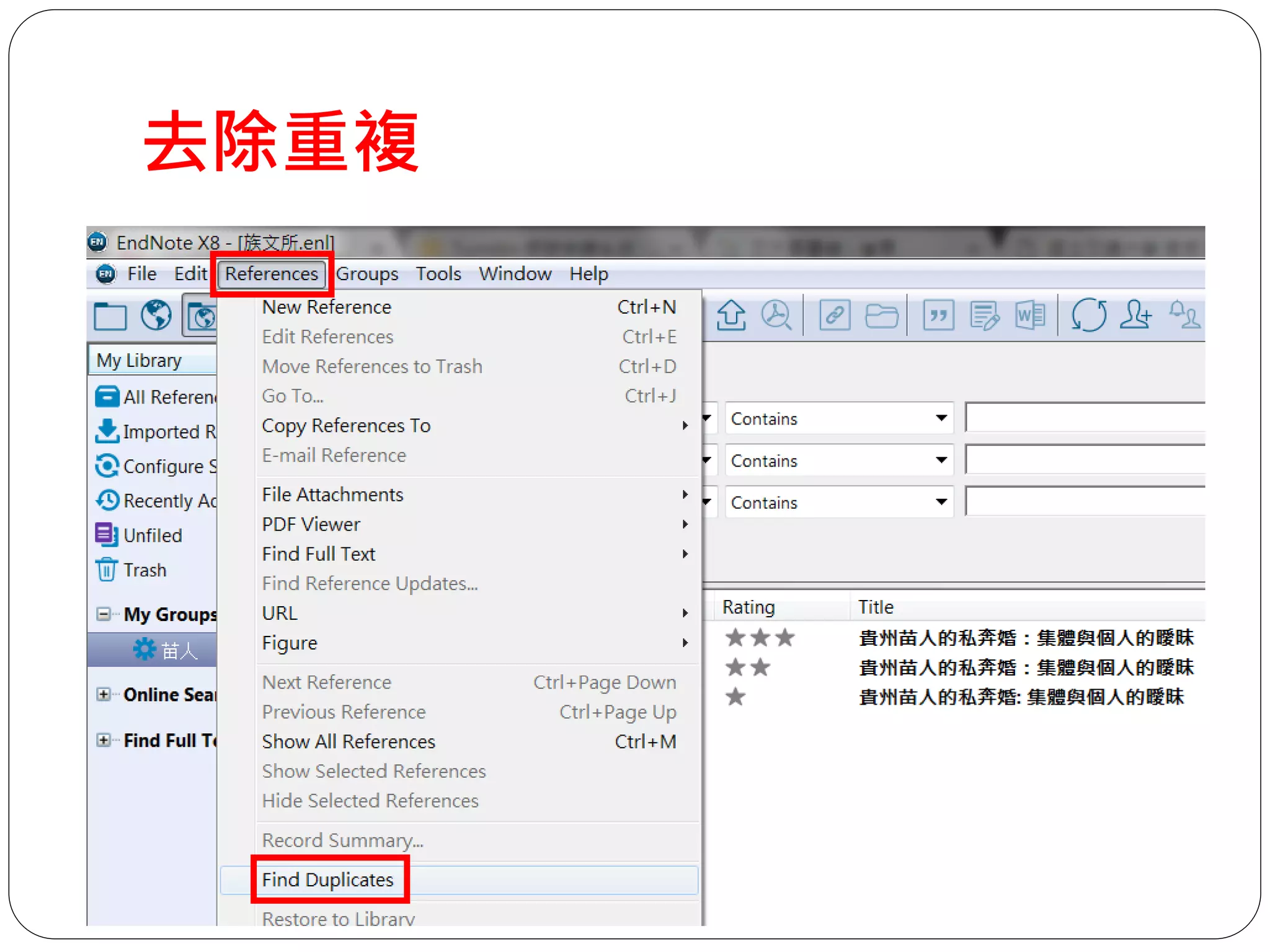Click the Sync Library circular arrows icon
This screenshot has height=952, width=1270.
click(x=1088, y=315)
